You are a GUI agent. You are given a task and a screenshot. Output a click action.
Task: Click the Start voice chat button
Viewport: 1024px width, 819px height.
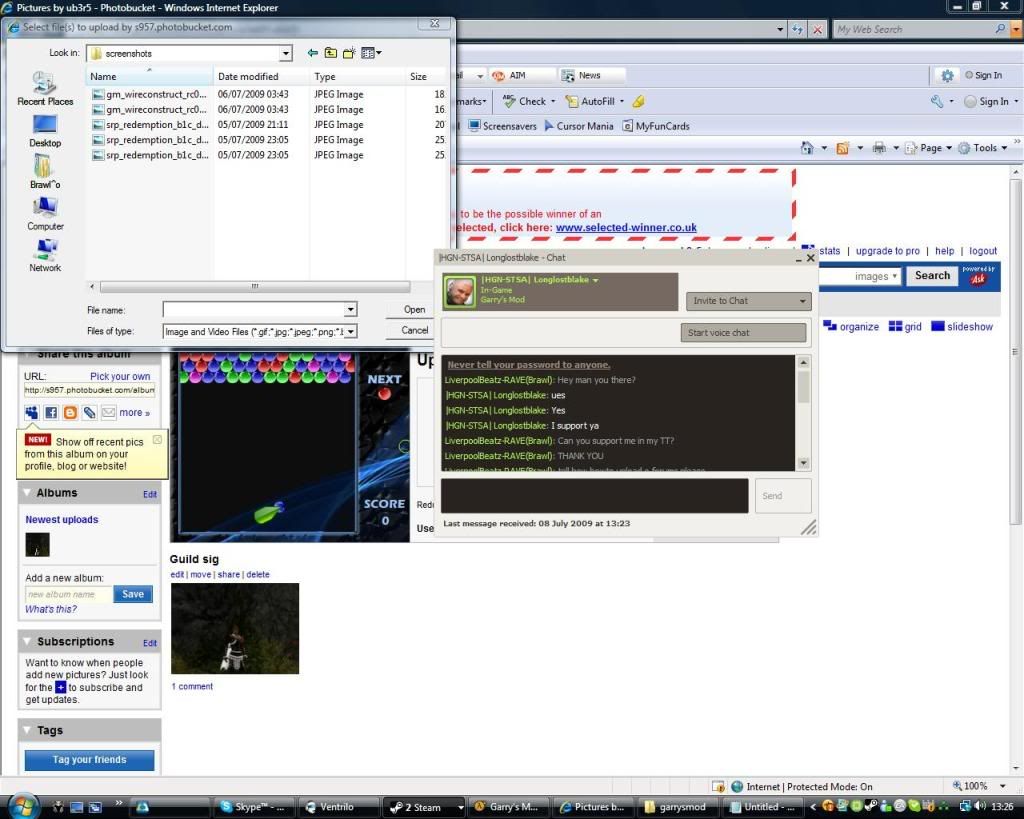pos(743,332)
